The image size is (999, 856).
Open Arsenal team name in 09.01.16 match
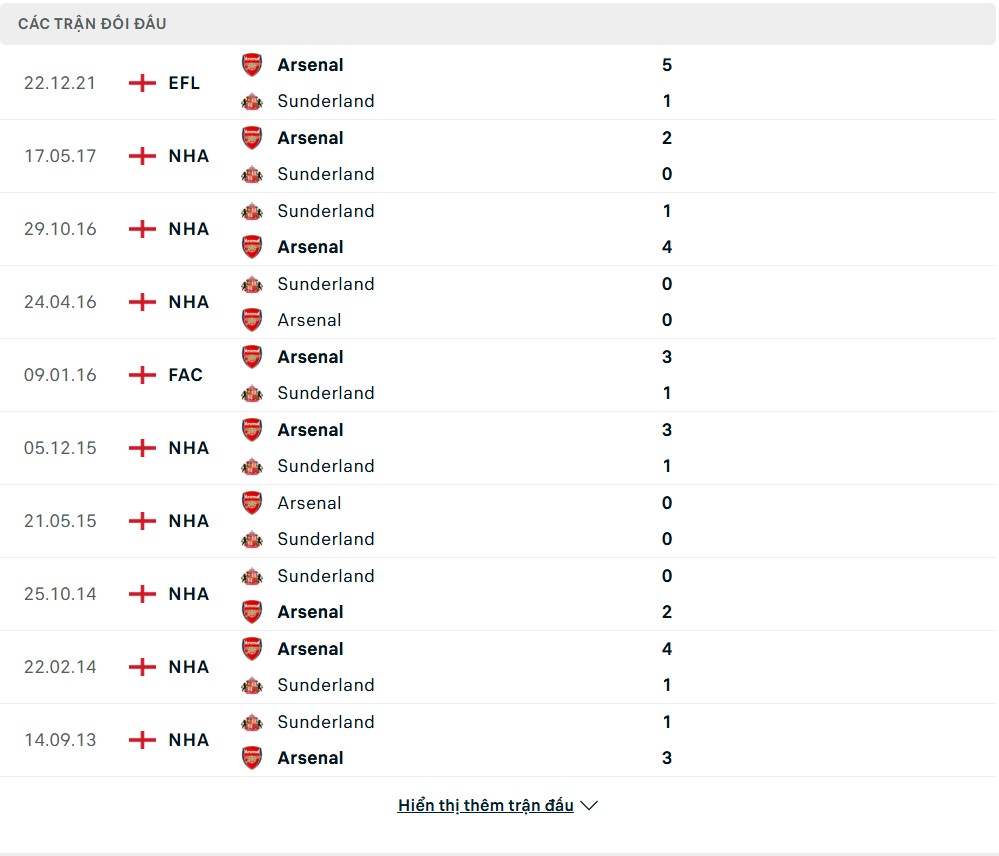[x=310, y=357]
